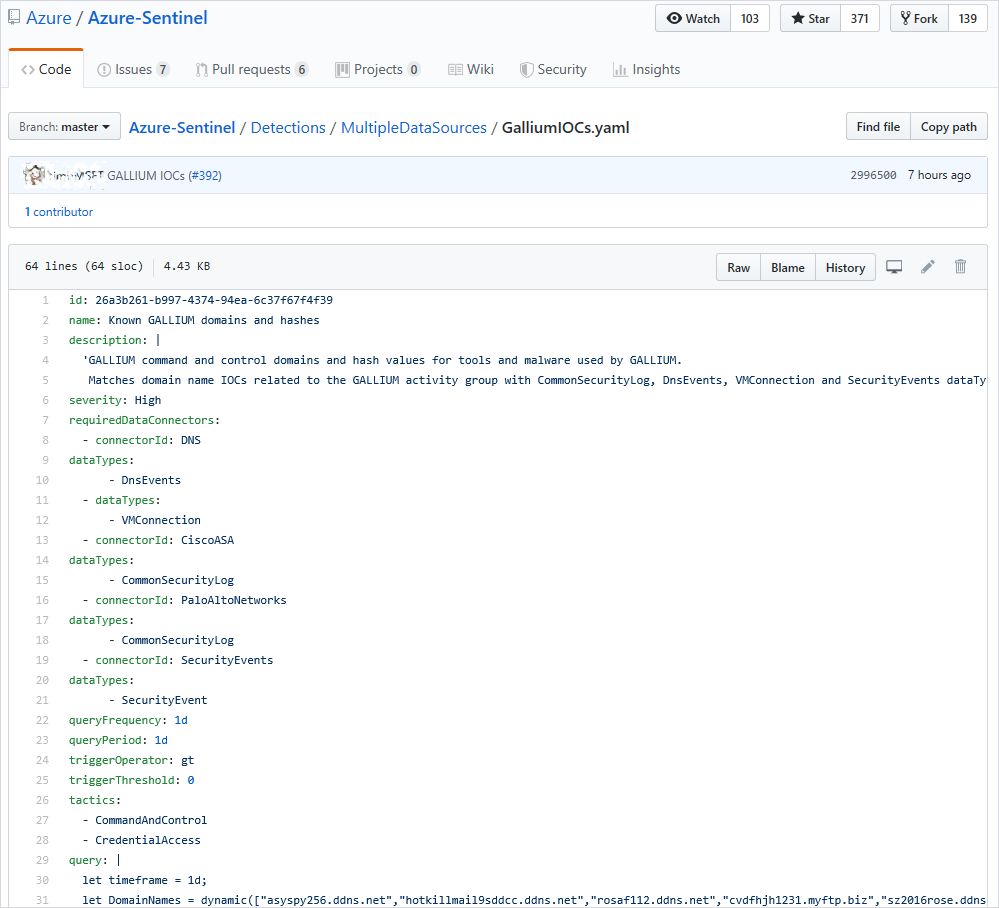
Task: Fork the repository
Action: [918, 19]
